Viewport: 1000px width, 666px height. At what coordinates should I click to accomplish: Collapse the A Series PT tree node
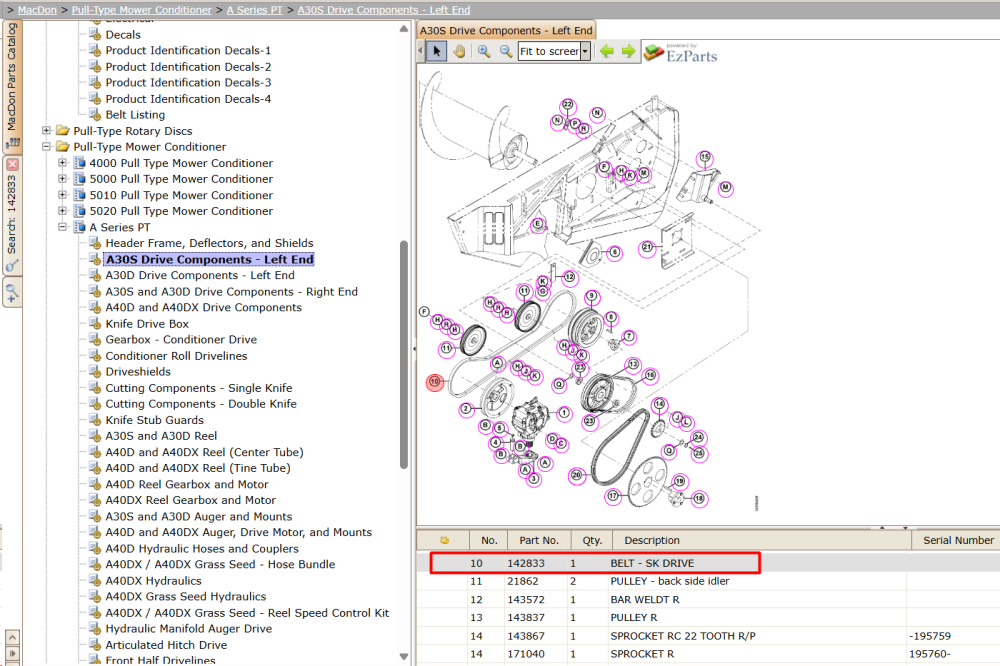tap(62, 227)
